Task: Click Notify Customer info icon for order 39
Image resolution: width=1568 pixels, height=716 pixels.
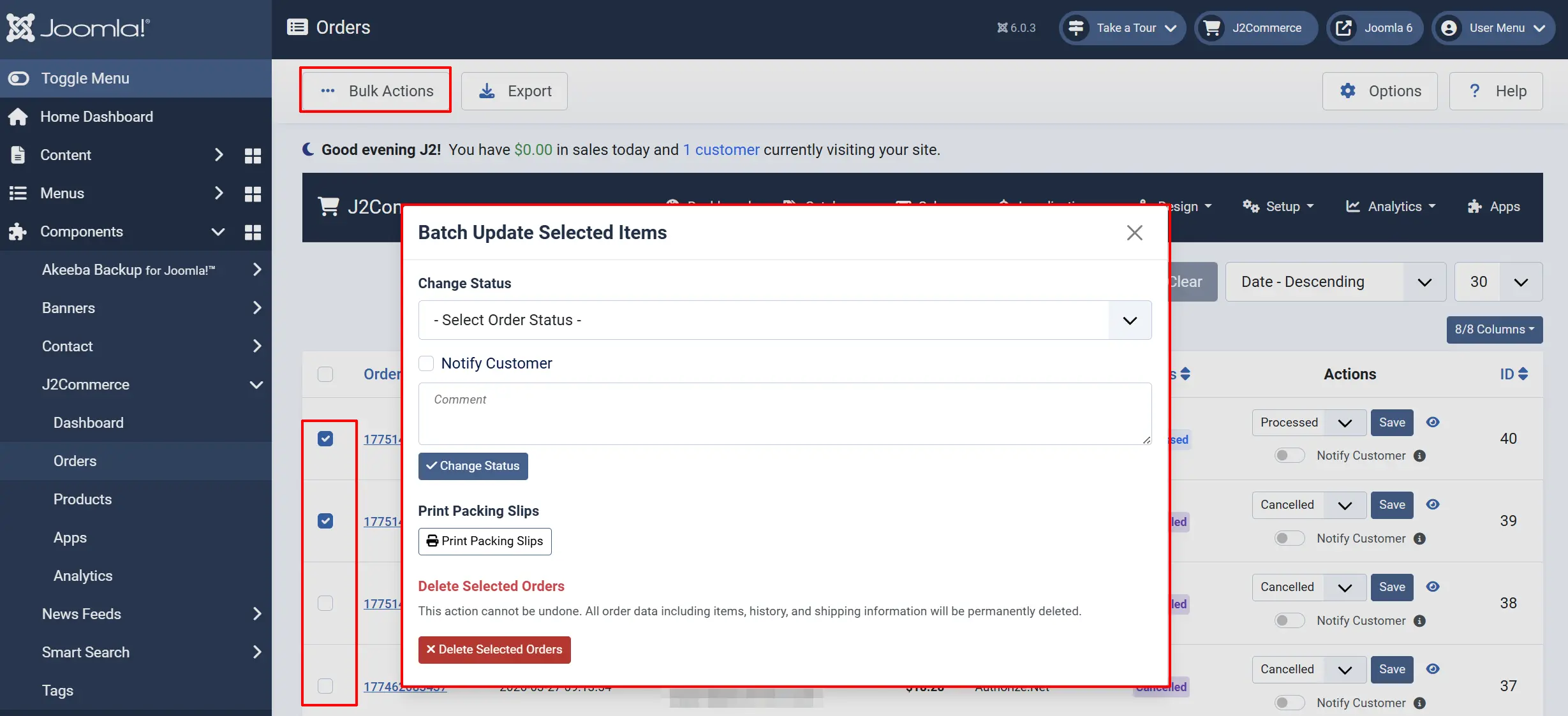Action: [1420, 539]
